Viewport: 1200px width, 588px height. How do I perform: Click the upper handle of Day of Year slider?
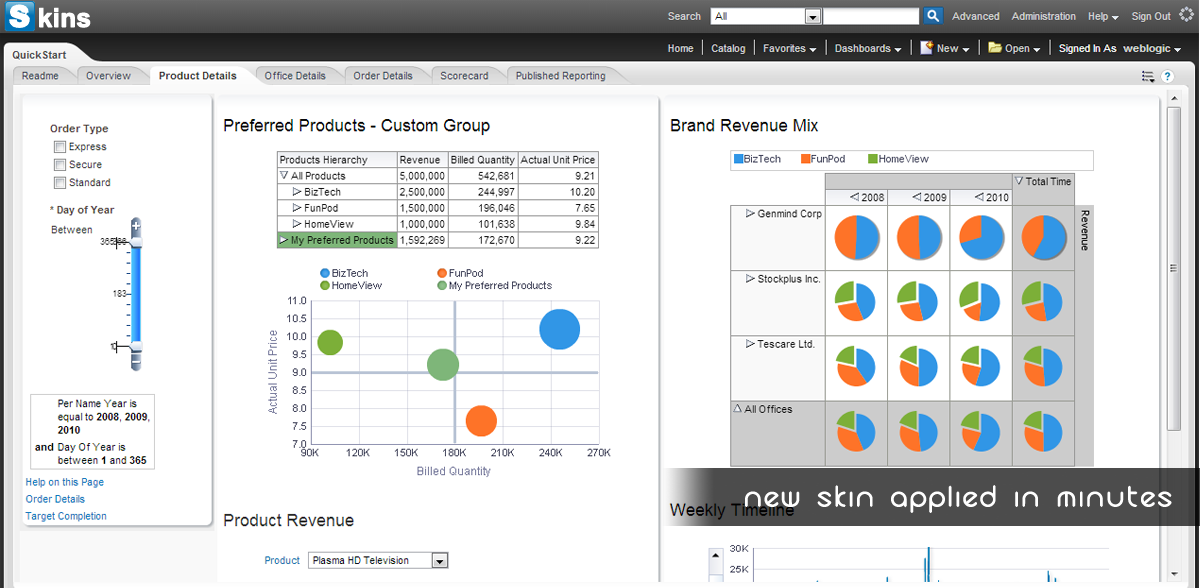coord(136,242)
